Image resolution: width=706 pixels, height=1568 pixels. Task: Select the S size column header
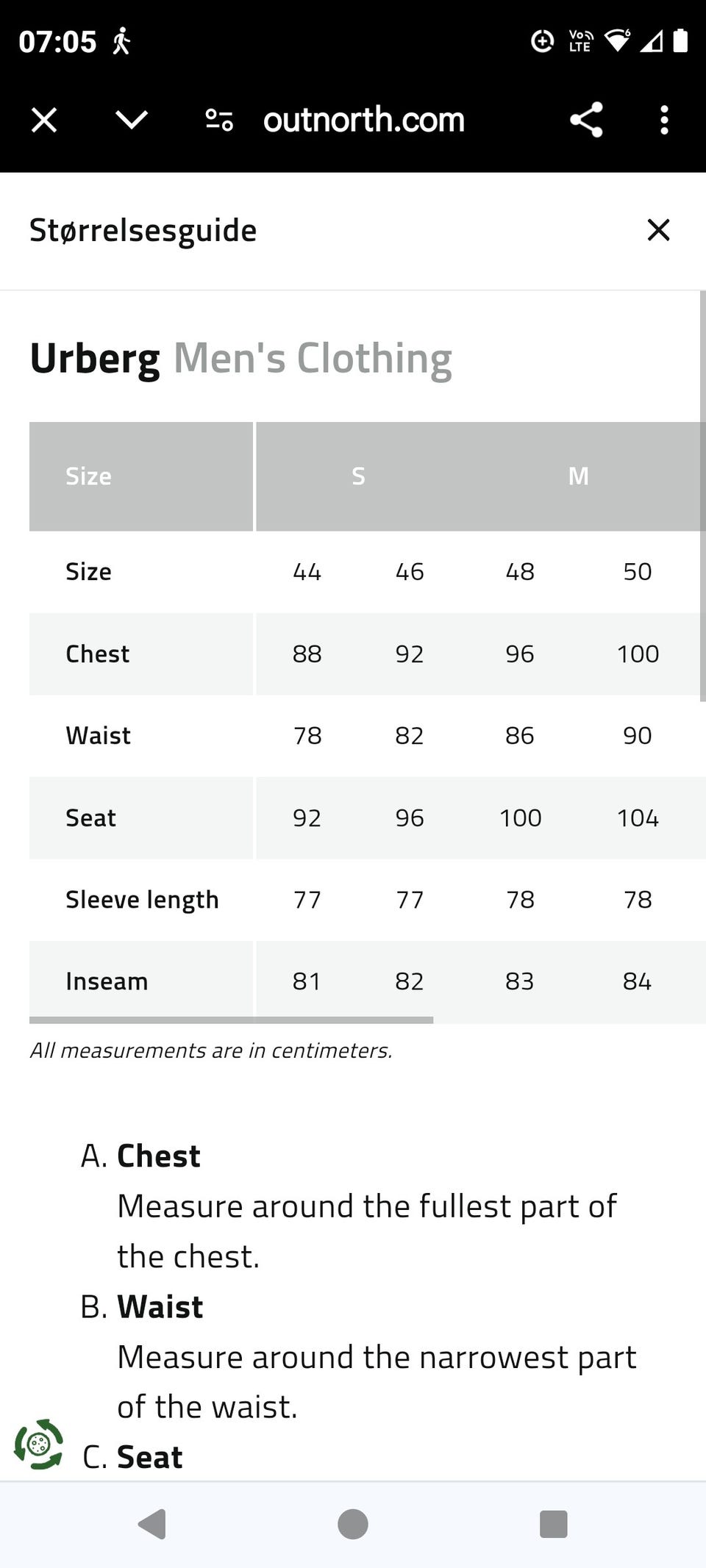tap(358, 476)
